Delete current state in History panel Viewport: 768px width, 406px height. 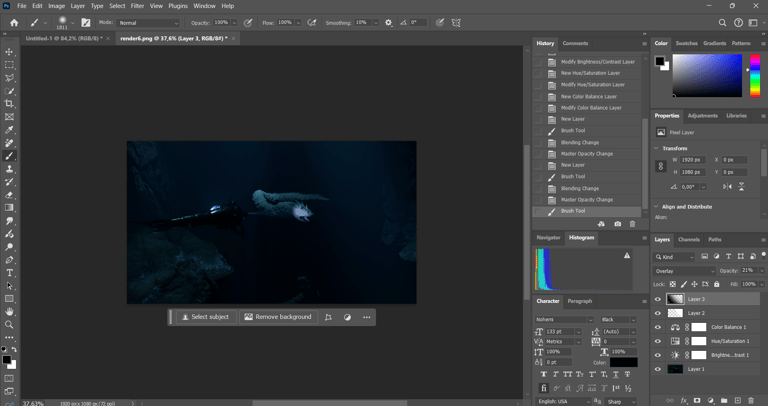(632, 224)
